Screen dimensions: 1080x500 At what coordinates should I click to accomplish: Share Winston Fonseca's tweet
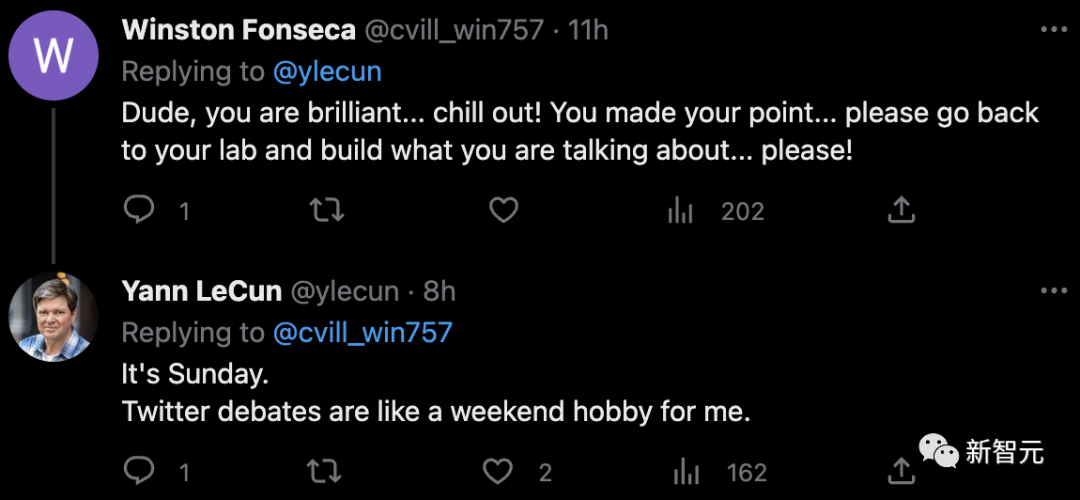901,210
